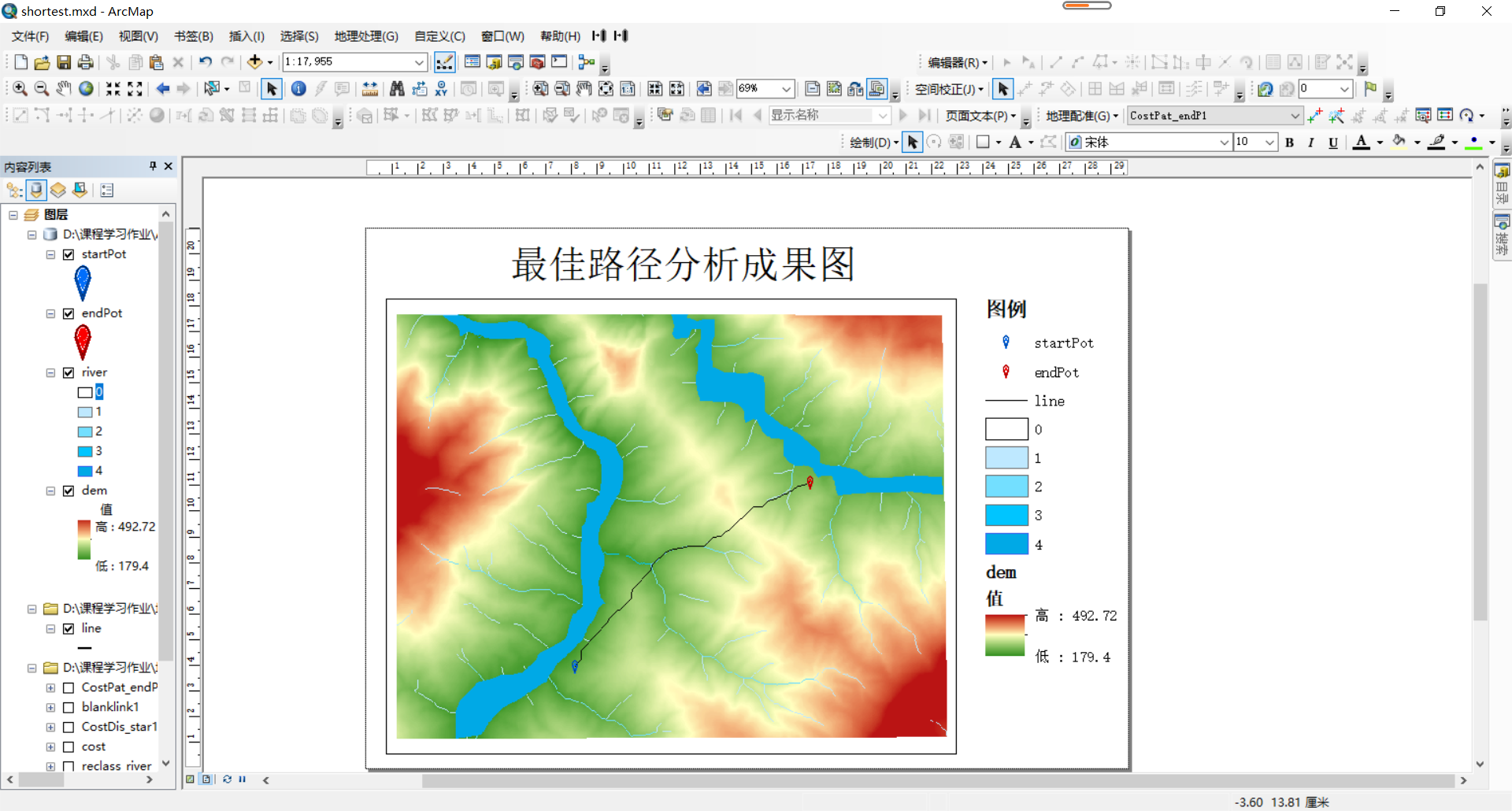Toggle visibility of the dem layer
The width and height of the screenshot is (1512, 811).
tap(69, 490)
